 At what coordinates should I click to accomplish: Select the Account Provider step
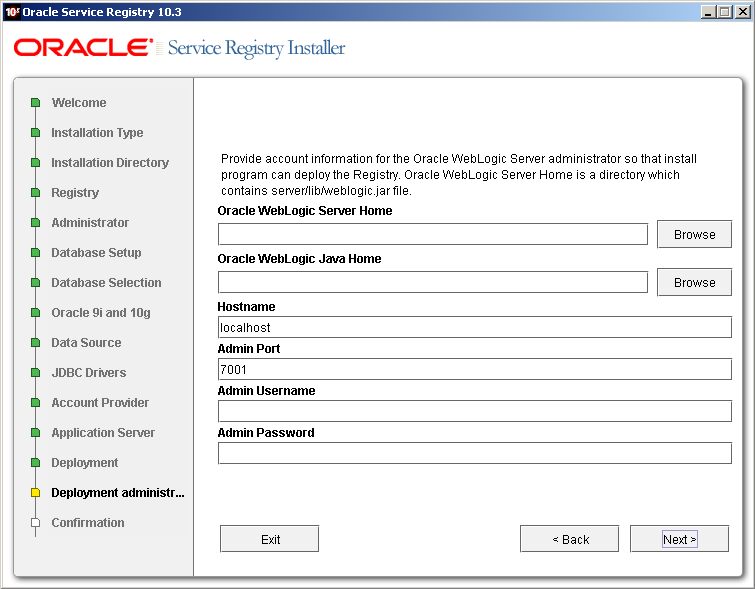tap(100, 403)
